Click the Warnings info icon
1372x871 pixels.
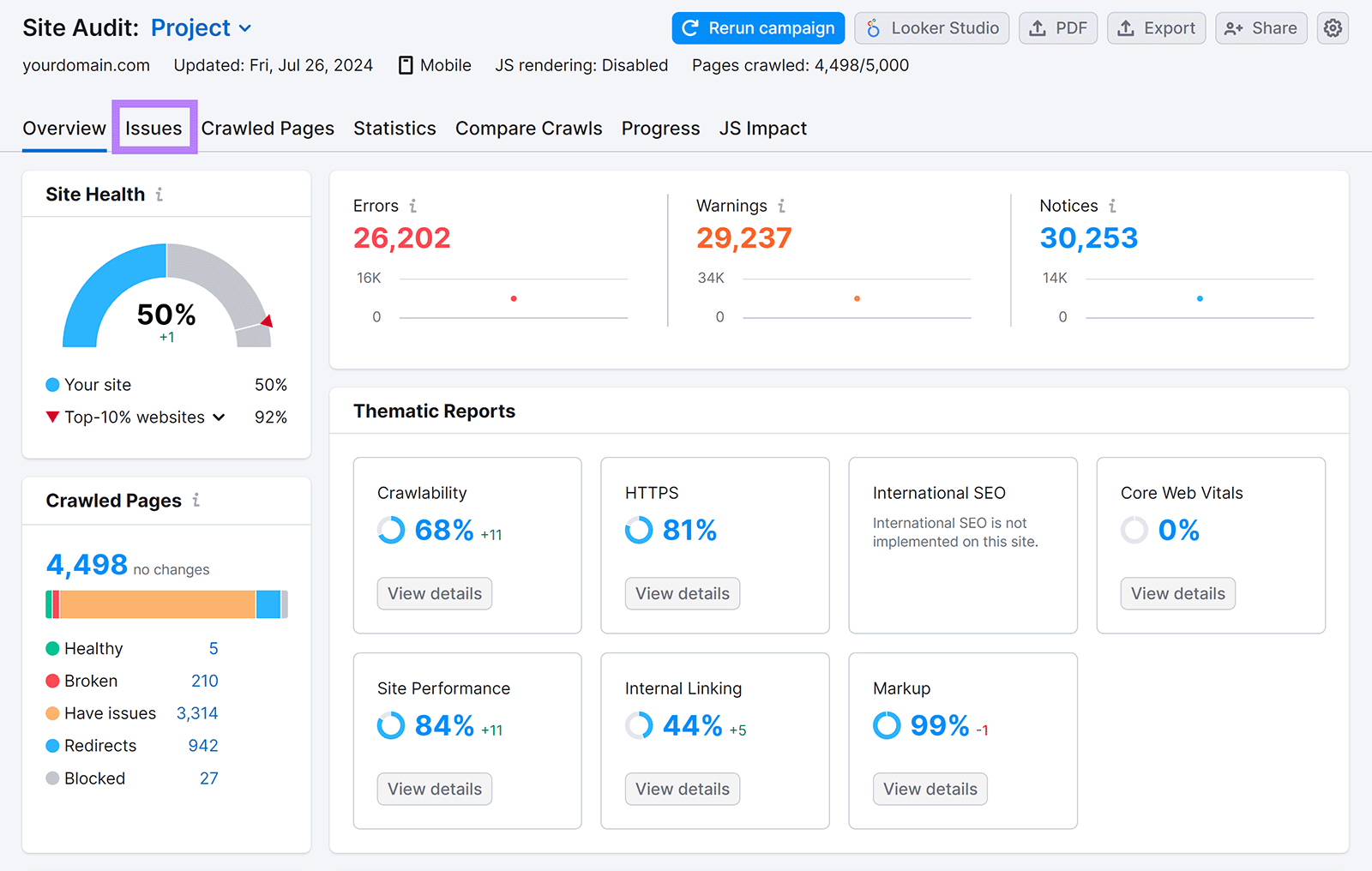pyautogui.click(x=781, y=206)
